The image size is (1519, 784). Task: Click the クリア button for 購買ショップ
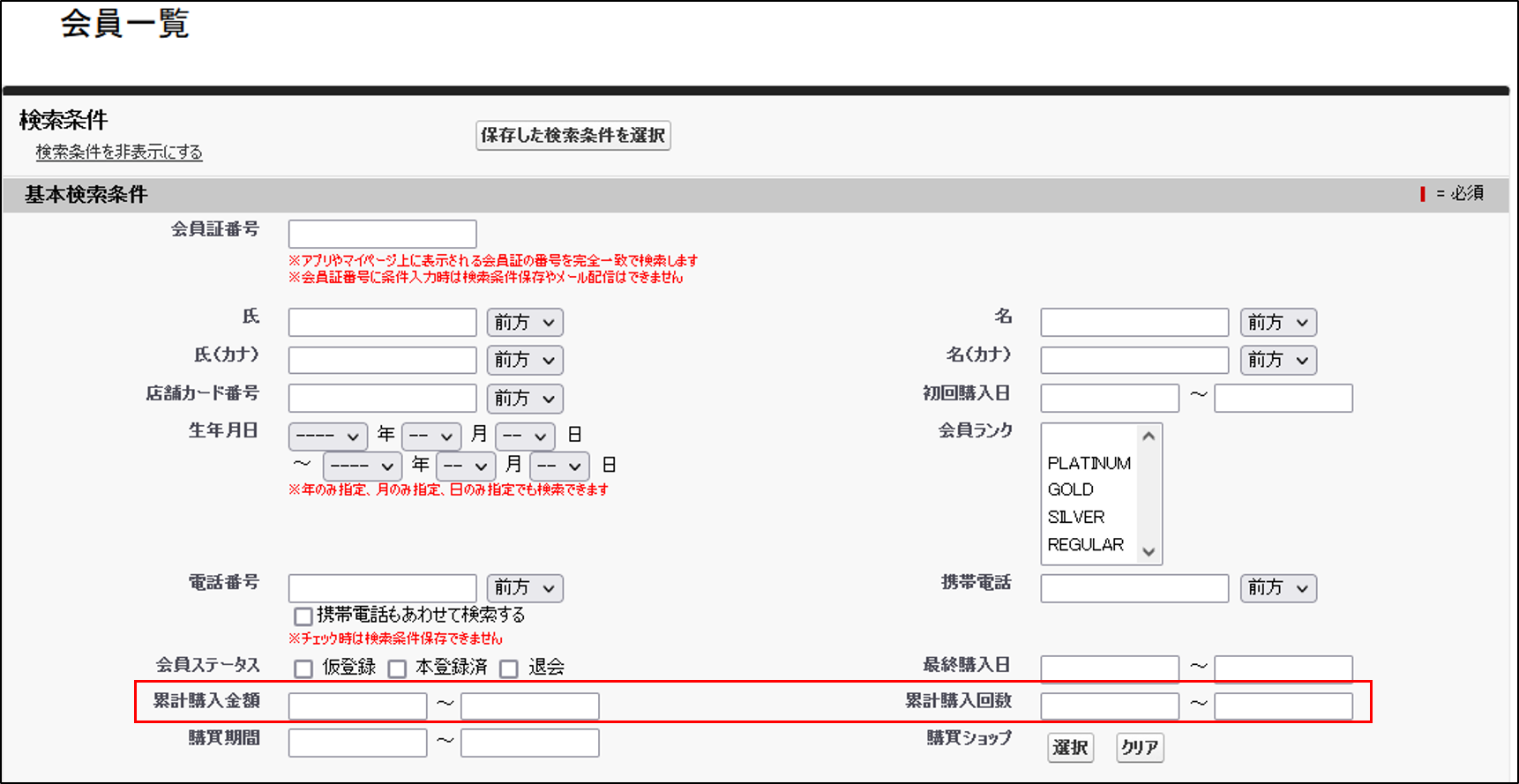[1140, 748]
